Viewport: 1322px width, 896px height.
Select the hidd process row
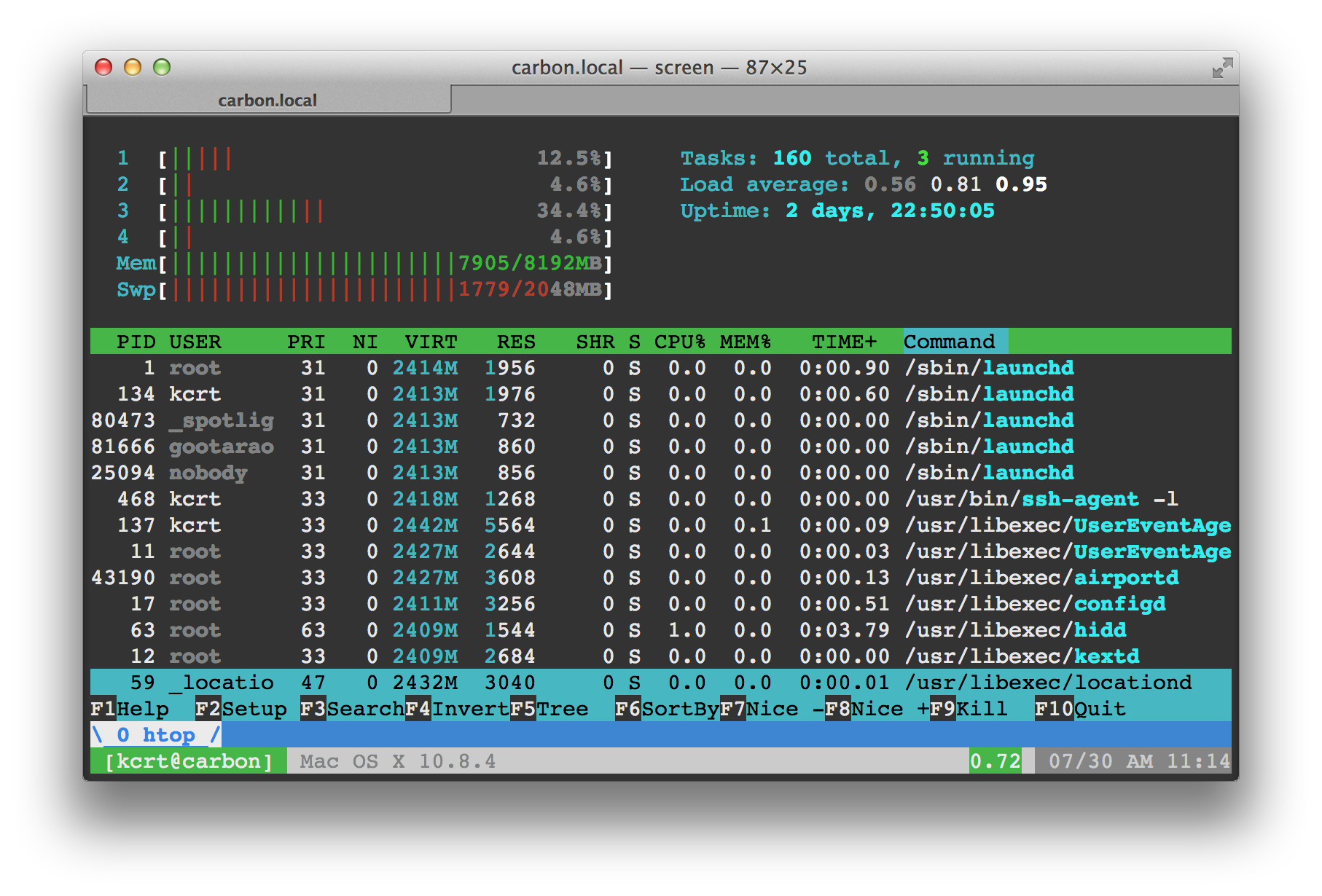[x=661, y=630]
